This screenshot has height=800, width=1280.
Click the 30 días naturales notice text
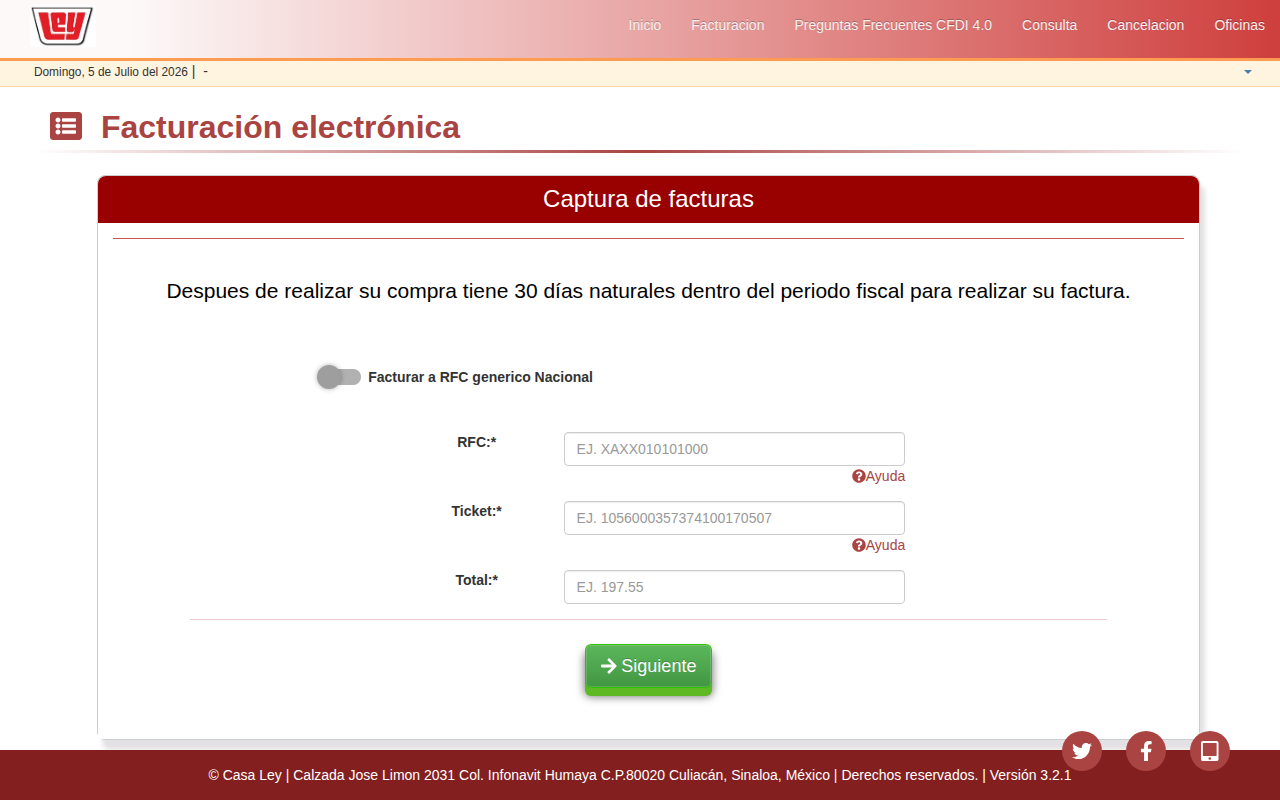coord(648,292)
